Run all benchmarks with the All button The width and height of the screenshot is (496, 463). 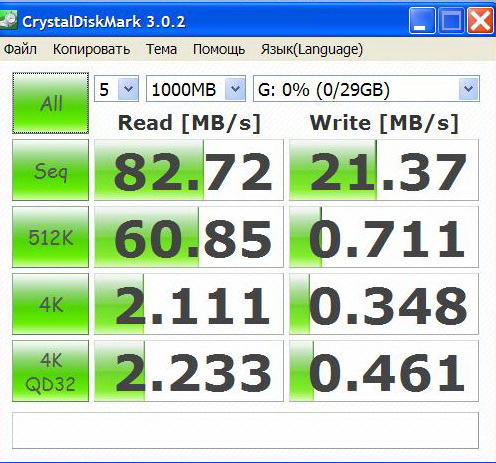tap(50, 103)
